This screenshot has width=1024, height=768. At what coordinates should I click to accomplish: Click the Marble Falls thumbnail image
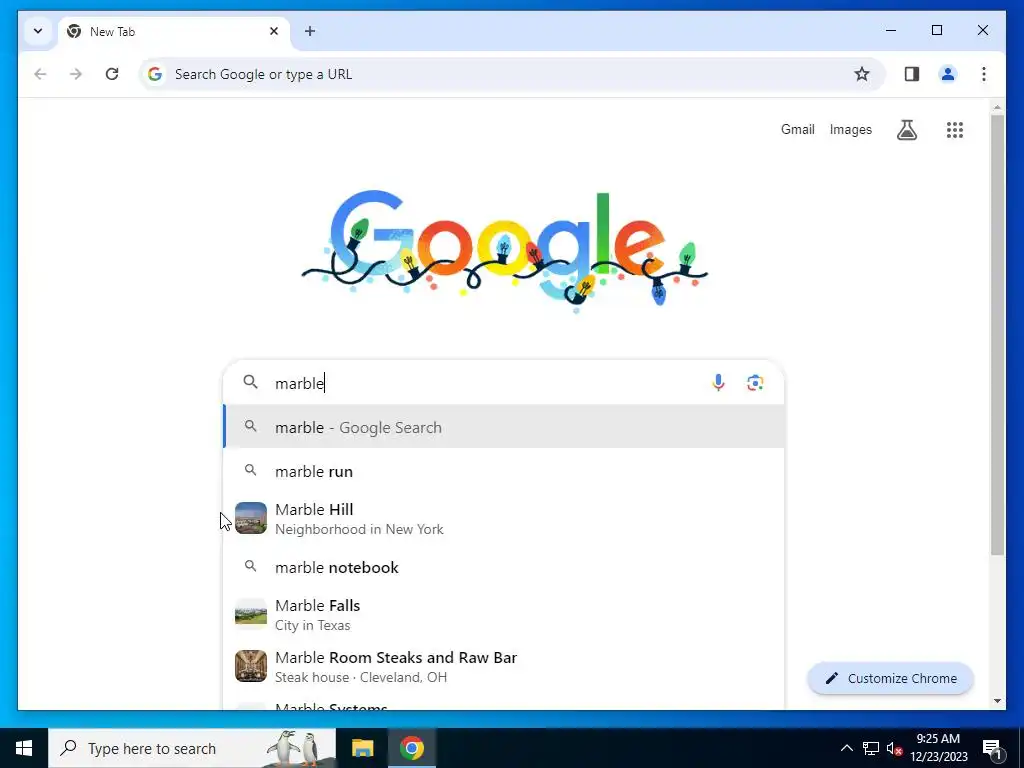[251, 615]
